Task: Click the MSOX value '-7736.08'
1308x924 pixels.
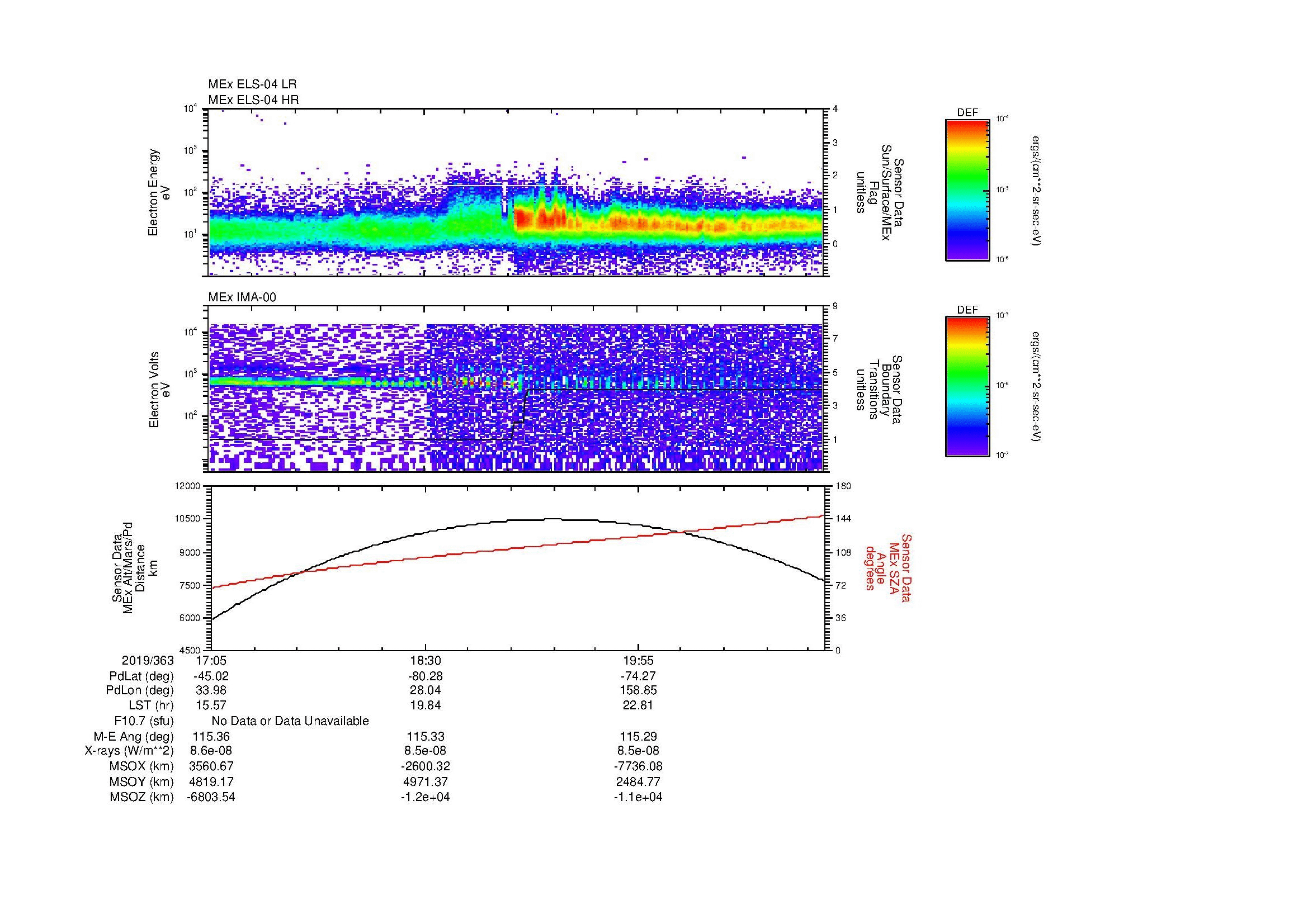Action: pos(639,767)
